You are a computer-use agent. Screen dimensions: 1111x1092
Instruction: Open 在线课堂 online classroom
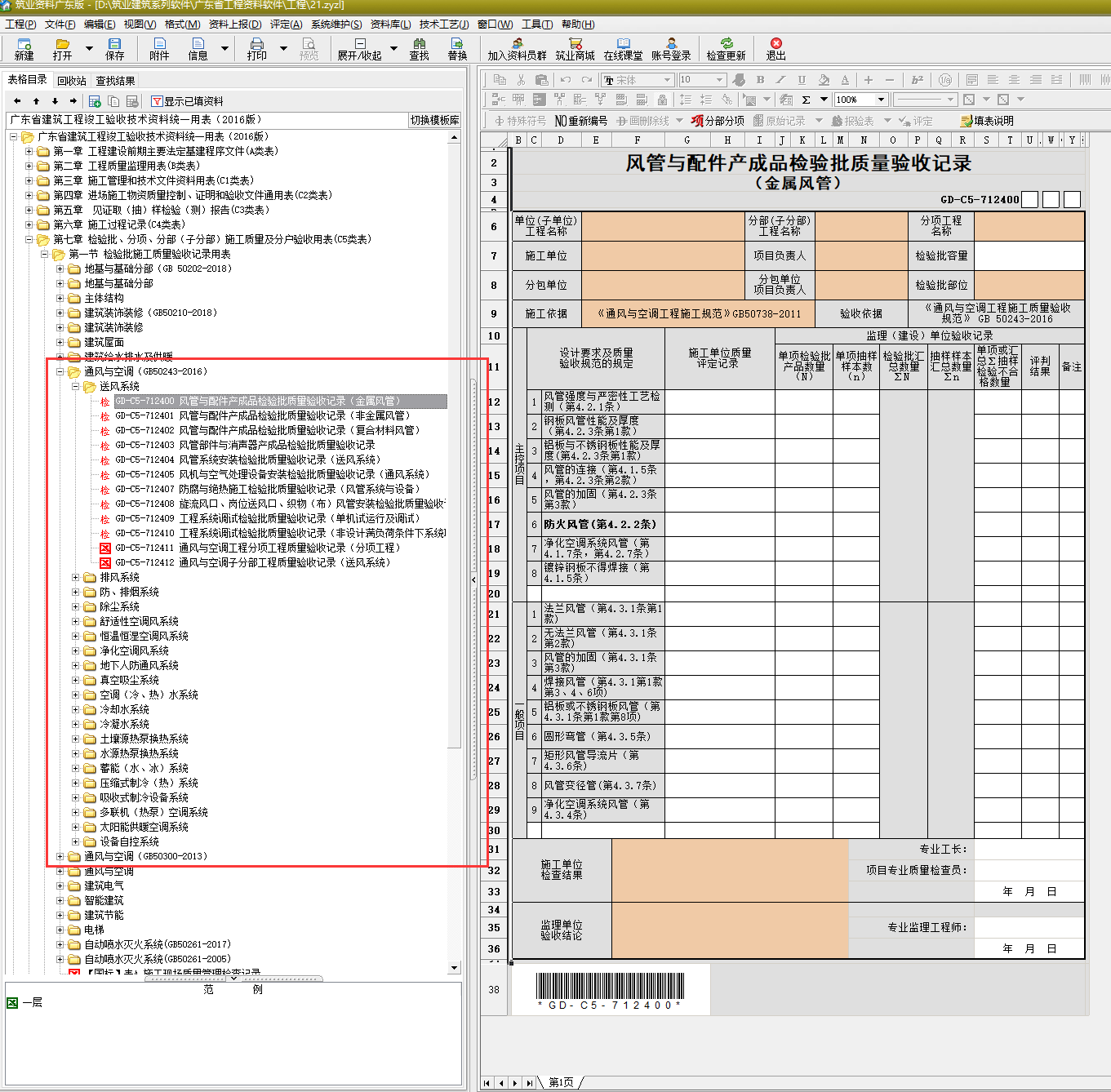tap(624, 49)
